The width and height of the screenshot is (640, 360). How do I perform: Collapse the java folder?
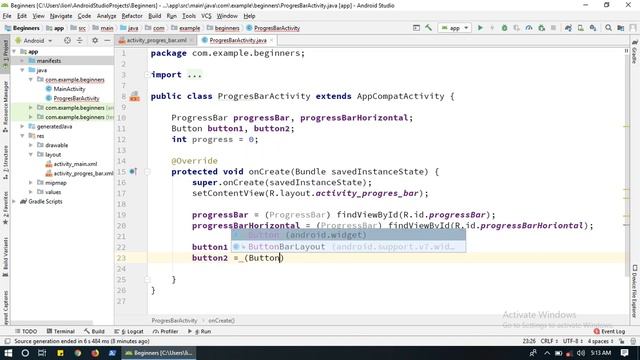coord(22,70)
